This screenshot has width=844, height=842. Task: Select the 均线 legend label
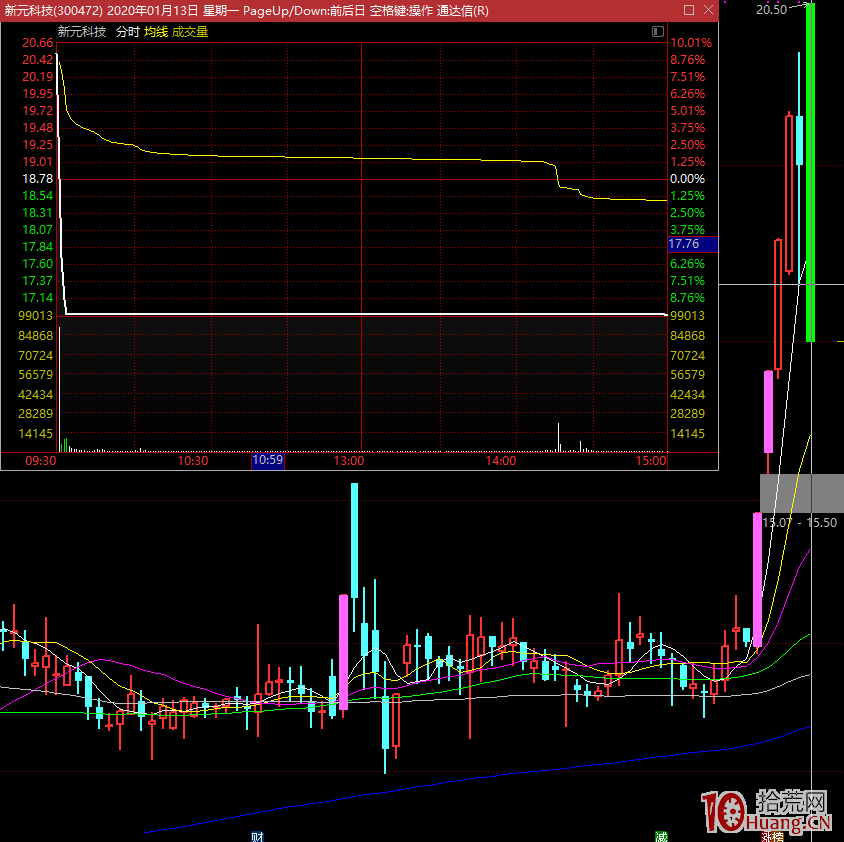(x=156, y=32)
